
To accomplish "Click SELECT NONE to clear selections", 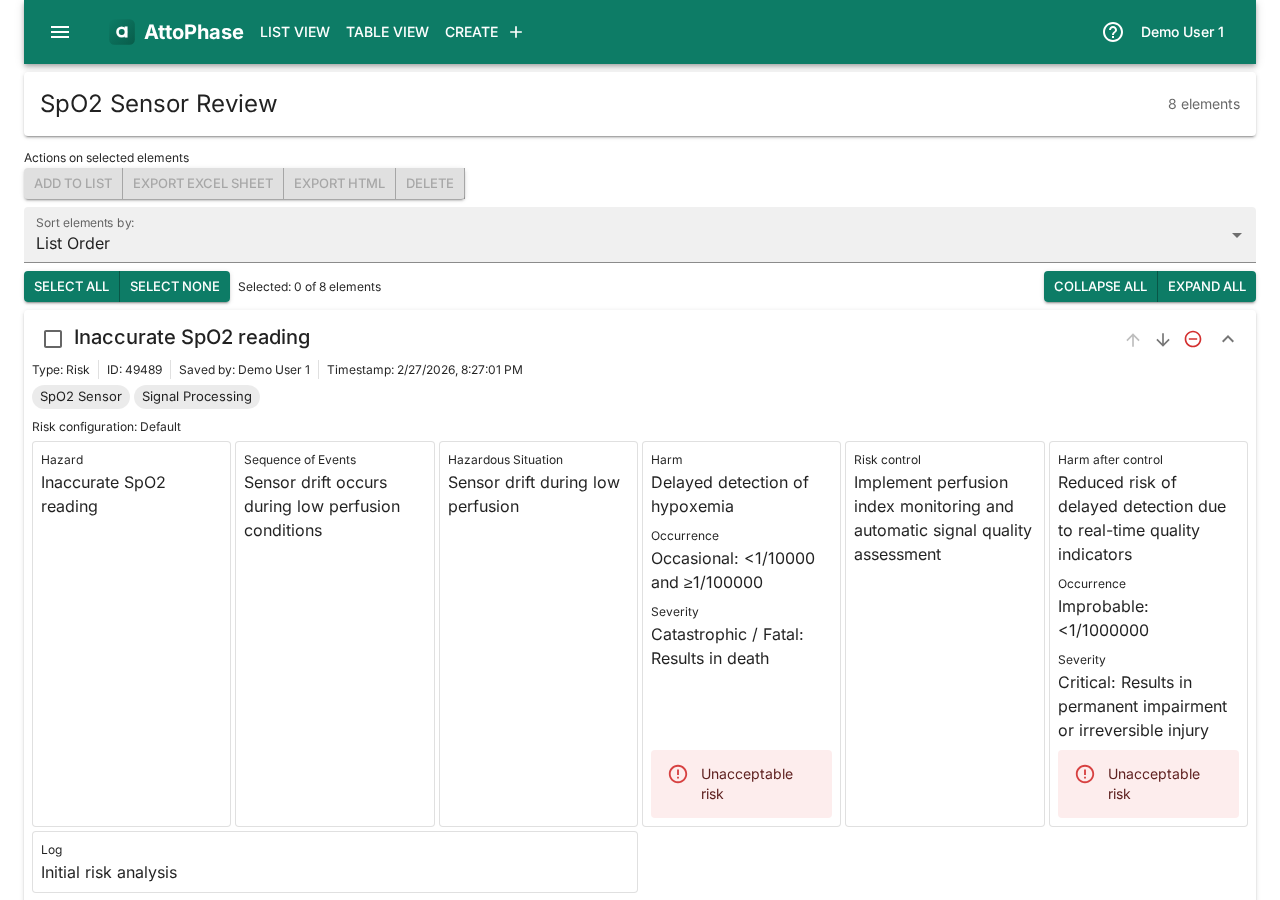I will 174,286.
